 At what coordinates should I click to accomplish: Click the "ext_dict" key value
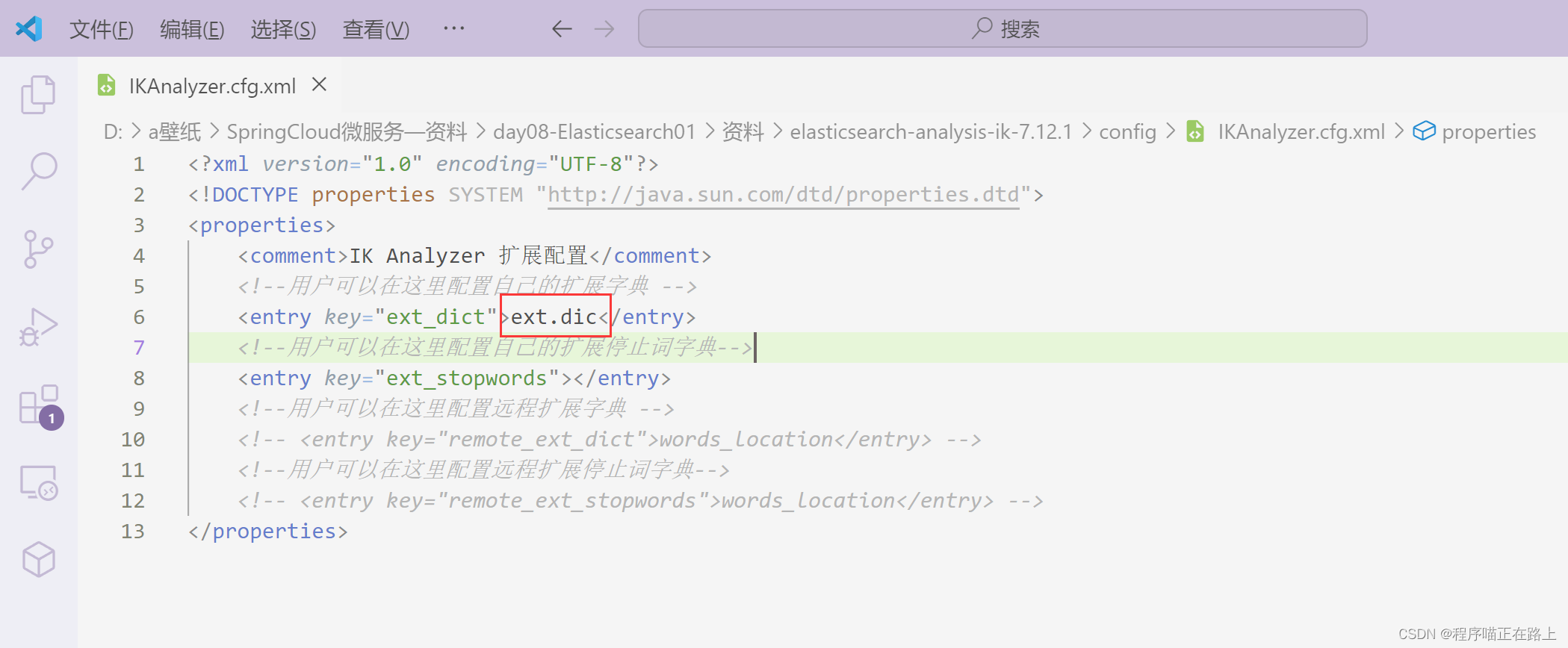[x=436, y=317]
